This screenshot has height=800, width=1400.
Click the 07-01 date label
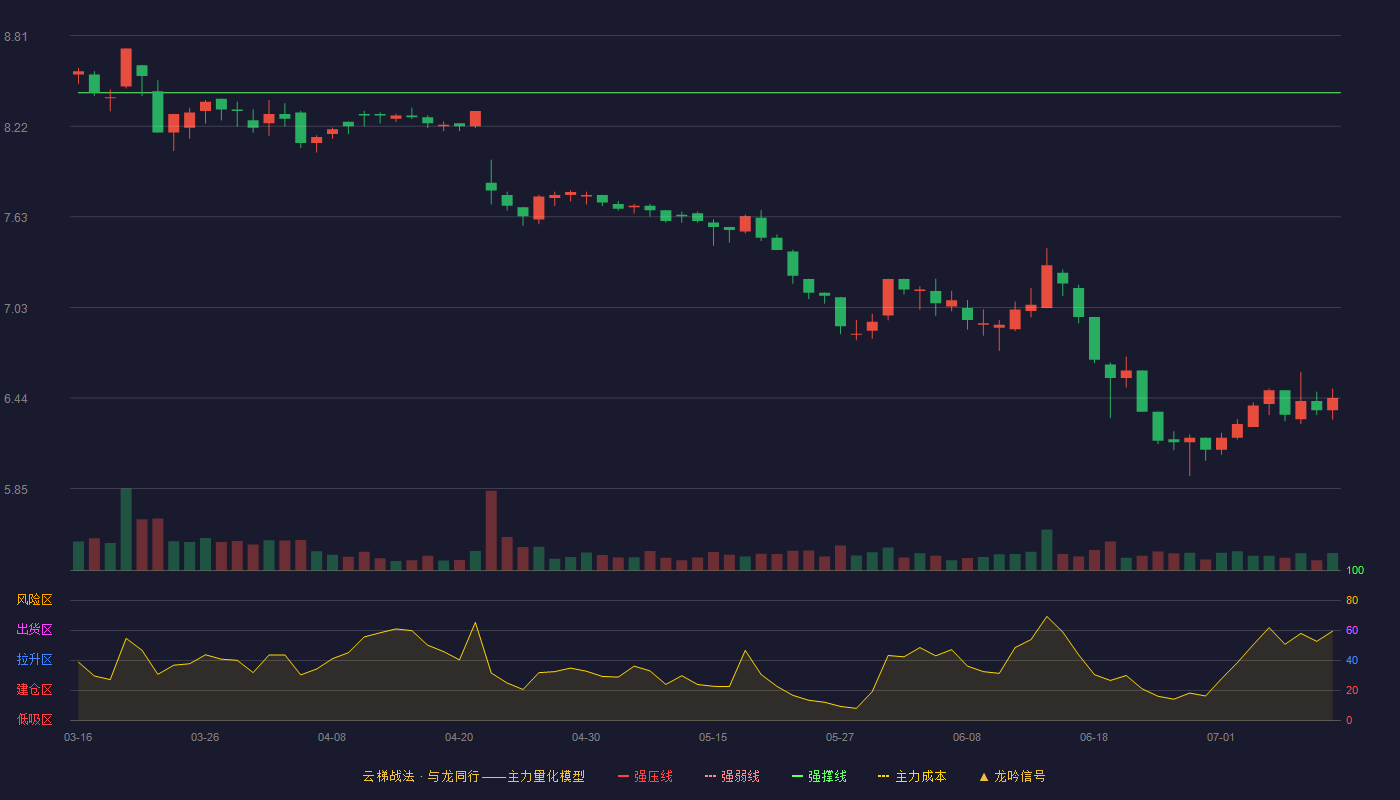click(x=1221, y=737)
